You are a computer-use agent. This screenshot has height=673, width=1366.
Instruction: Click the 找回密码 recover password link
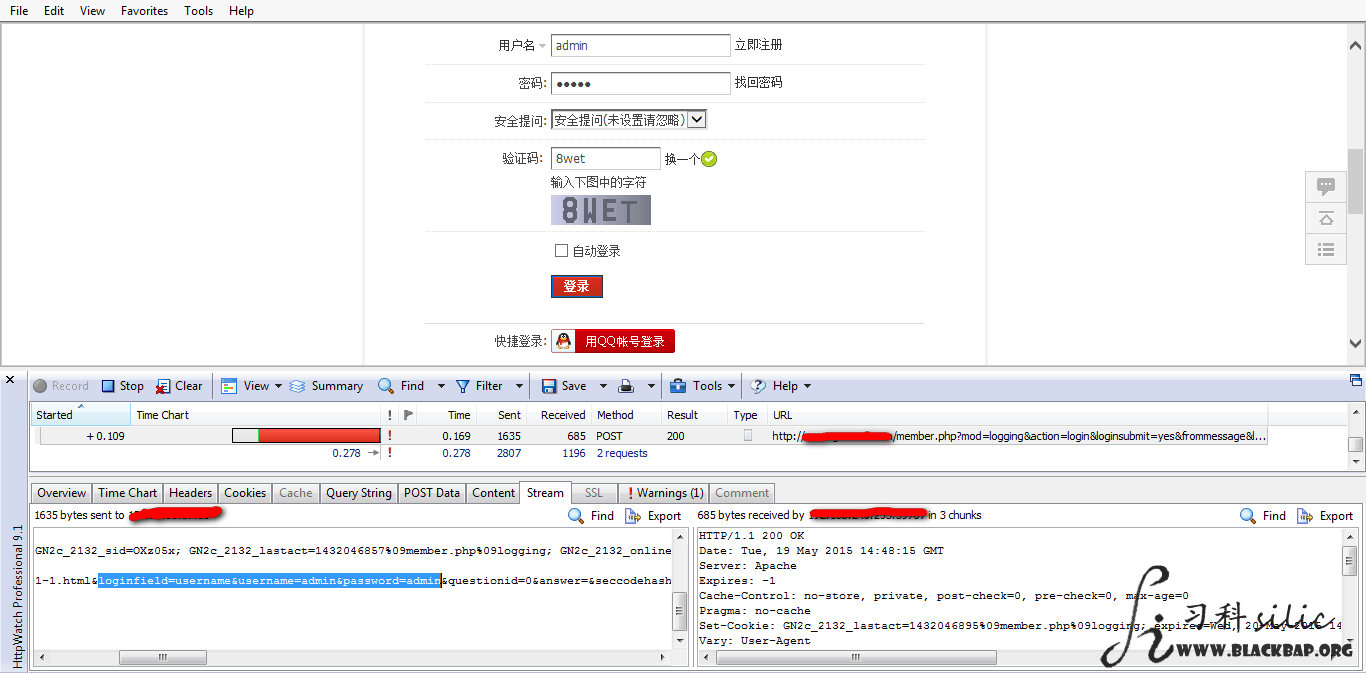[759, 83]
